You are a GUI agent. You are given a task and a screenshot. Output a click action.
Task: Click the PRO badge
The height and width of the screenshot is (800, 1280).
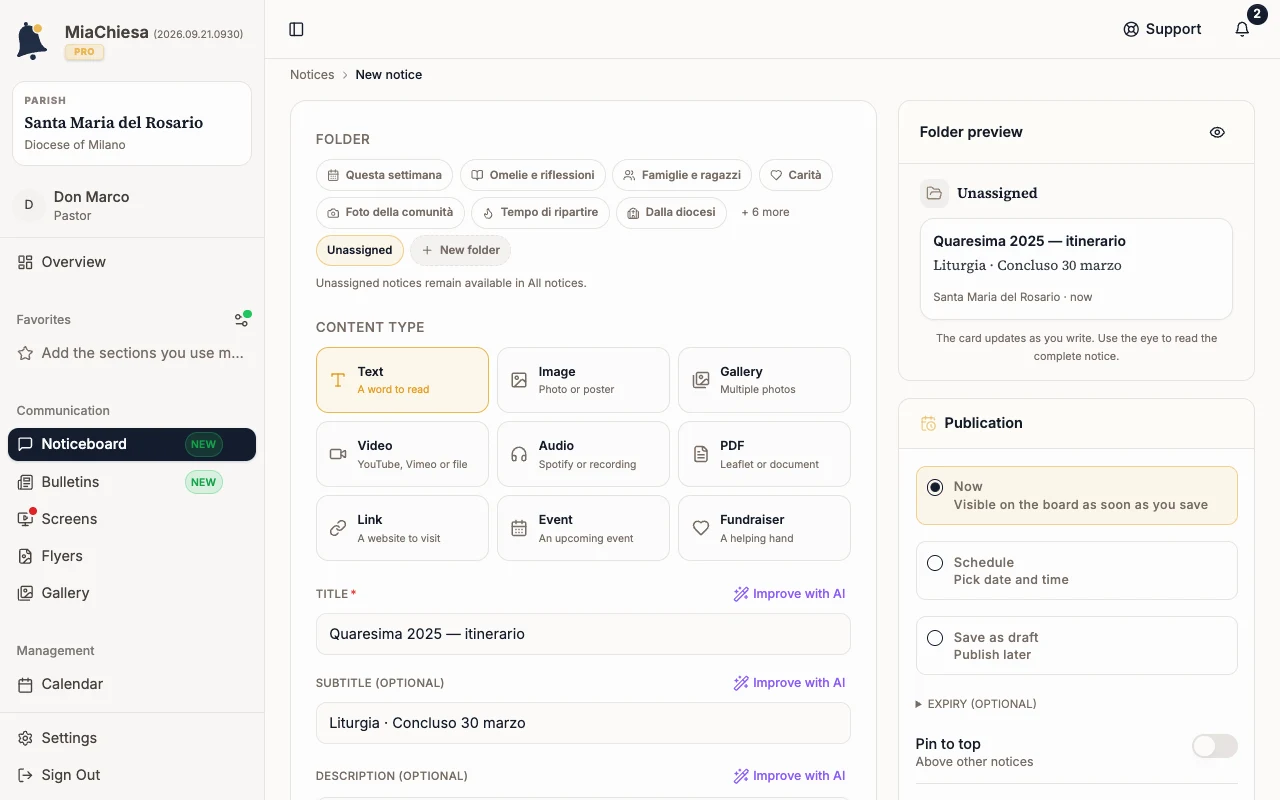[x=84, y=52]
